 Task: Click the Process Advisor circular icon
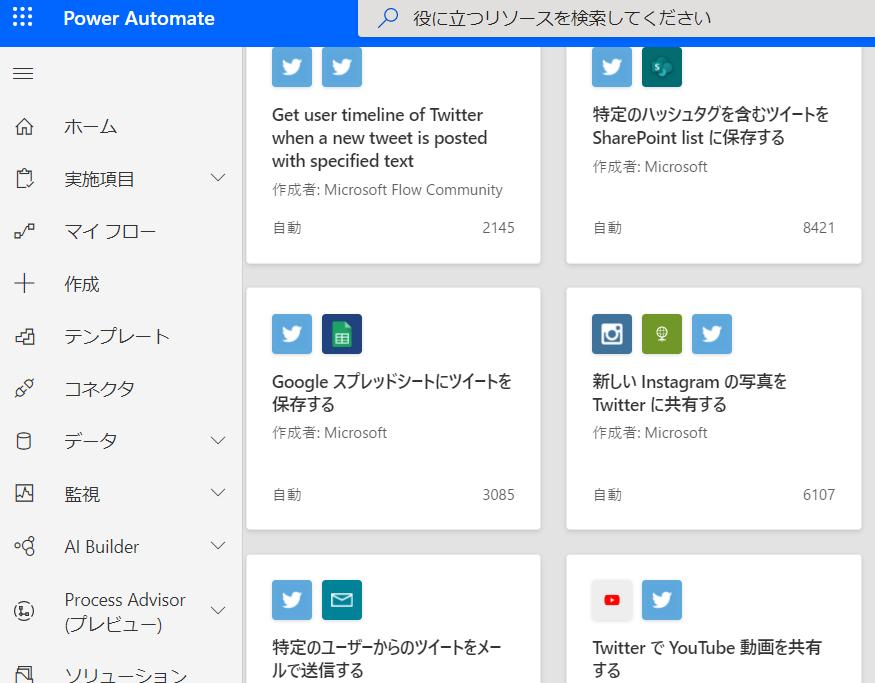coord(24,610)
